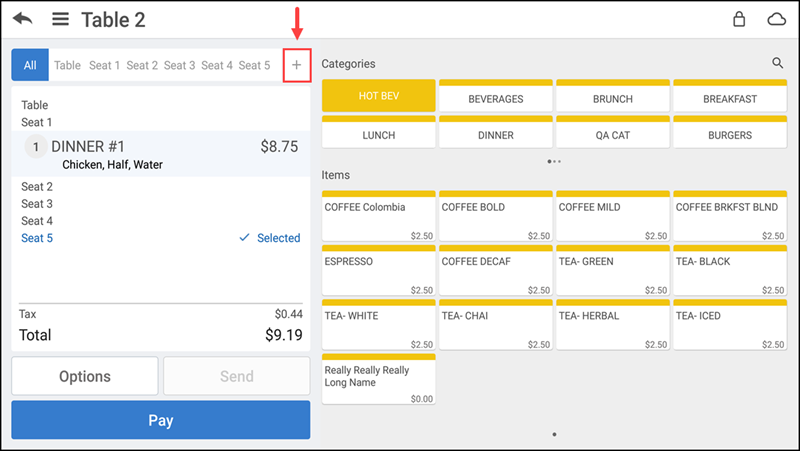Switch to the Seat 3 tab
Image resolution: width=800 pixels, height=452 pixels.
click(179, 65)
